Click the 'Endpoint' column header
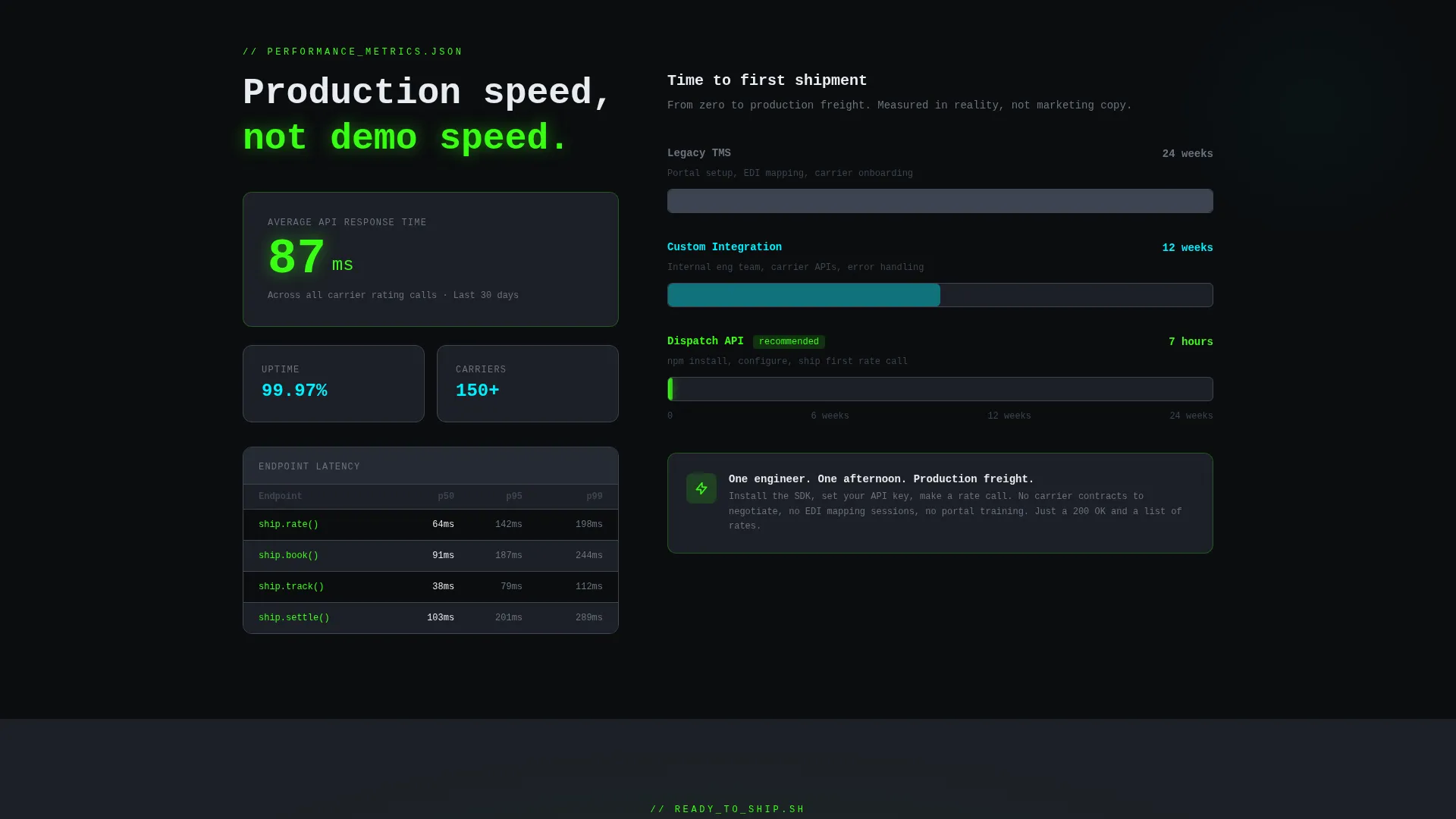The width and height of the screenshot is (1456, 819). [280, 497]
